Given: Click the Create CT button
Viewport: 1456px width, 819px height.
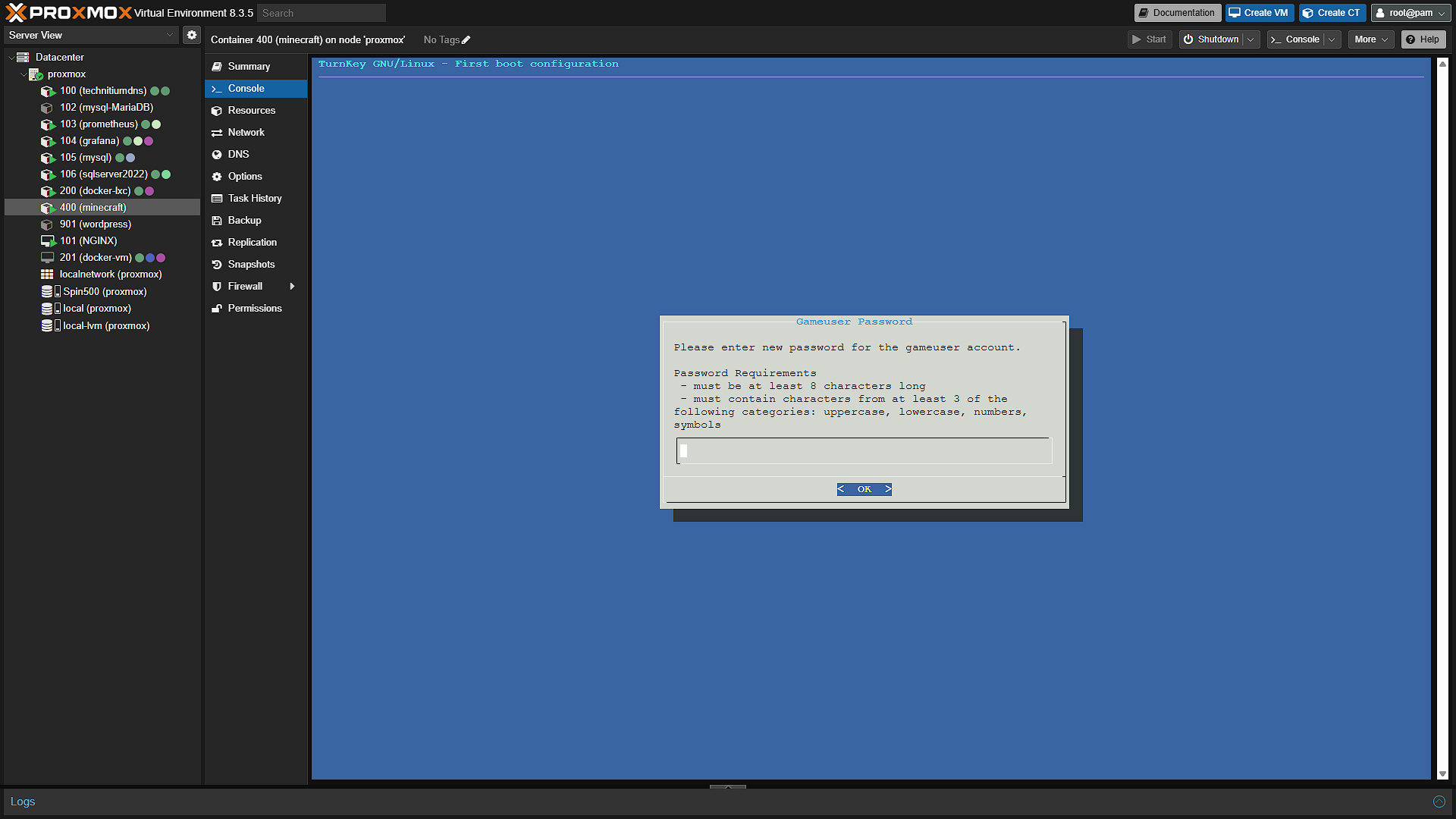Looking at the screenshot, I should [1332, 13].
